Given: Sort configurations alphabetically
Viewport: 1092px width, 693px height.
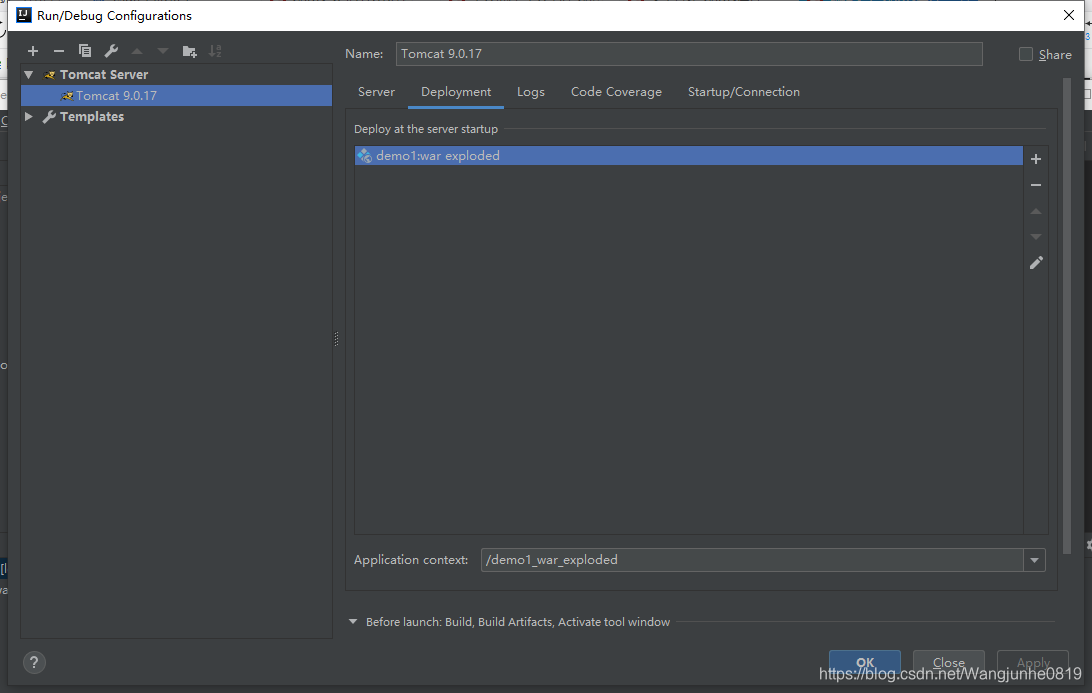Looking at the screenshot, I should tap(215, 51).
